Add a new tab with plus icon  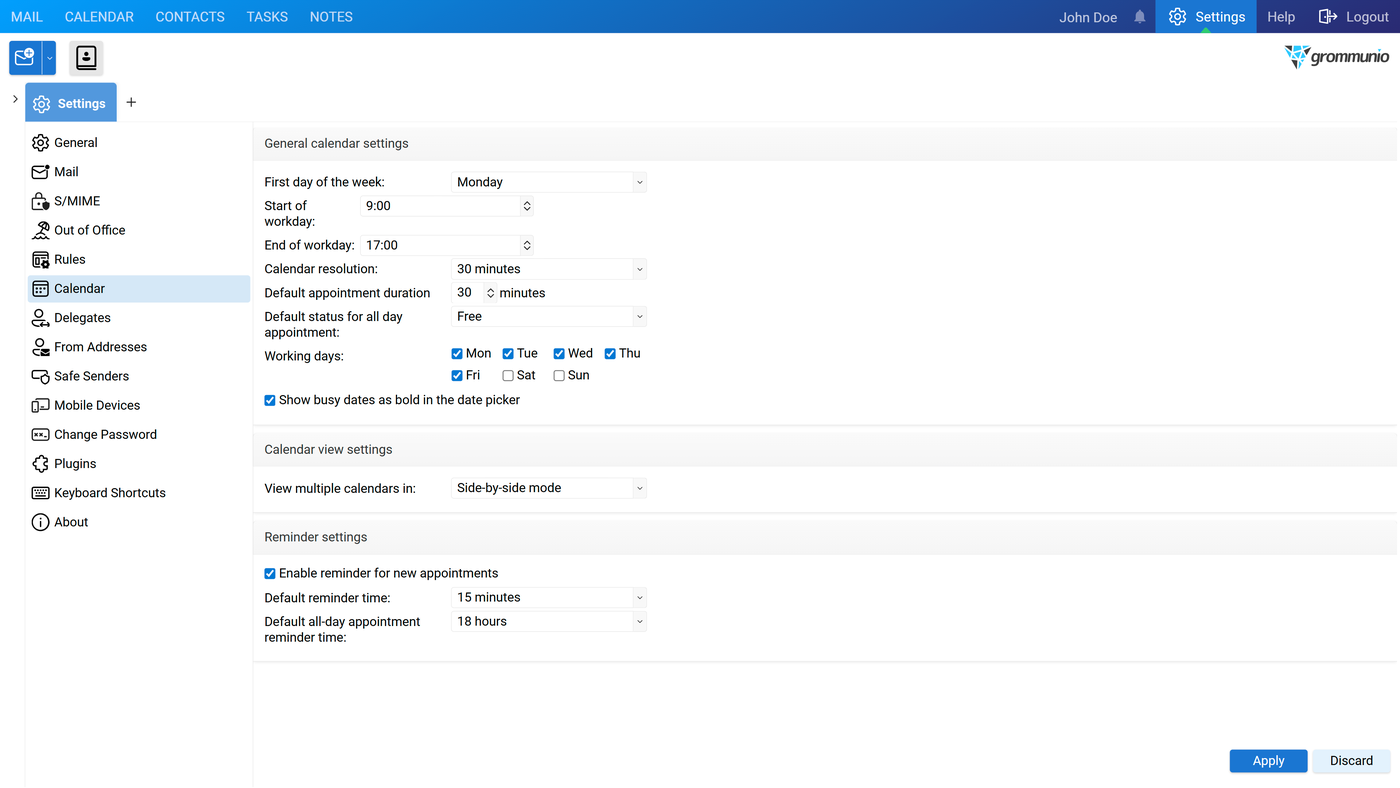pos(131,103)
